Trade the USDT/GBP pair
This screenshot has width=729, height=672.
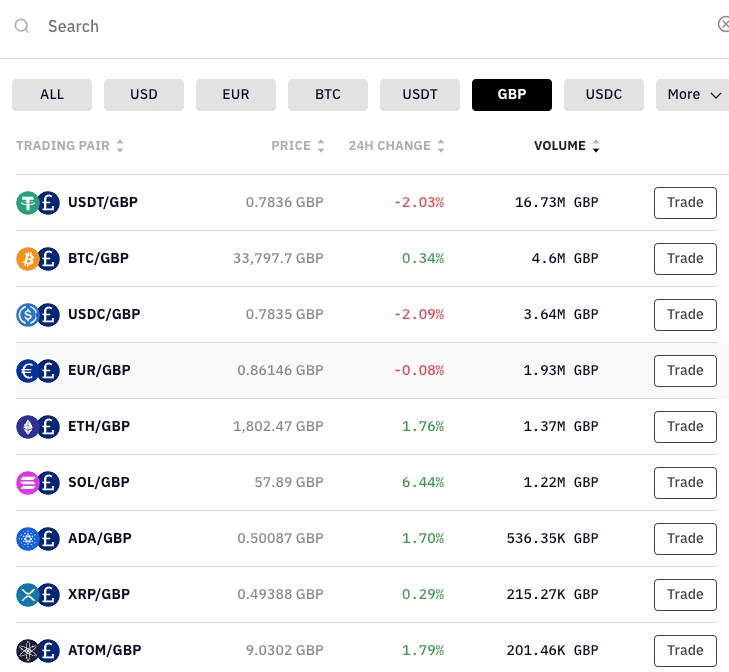[685, 203]
